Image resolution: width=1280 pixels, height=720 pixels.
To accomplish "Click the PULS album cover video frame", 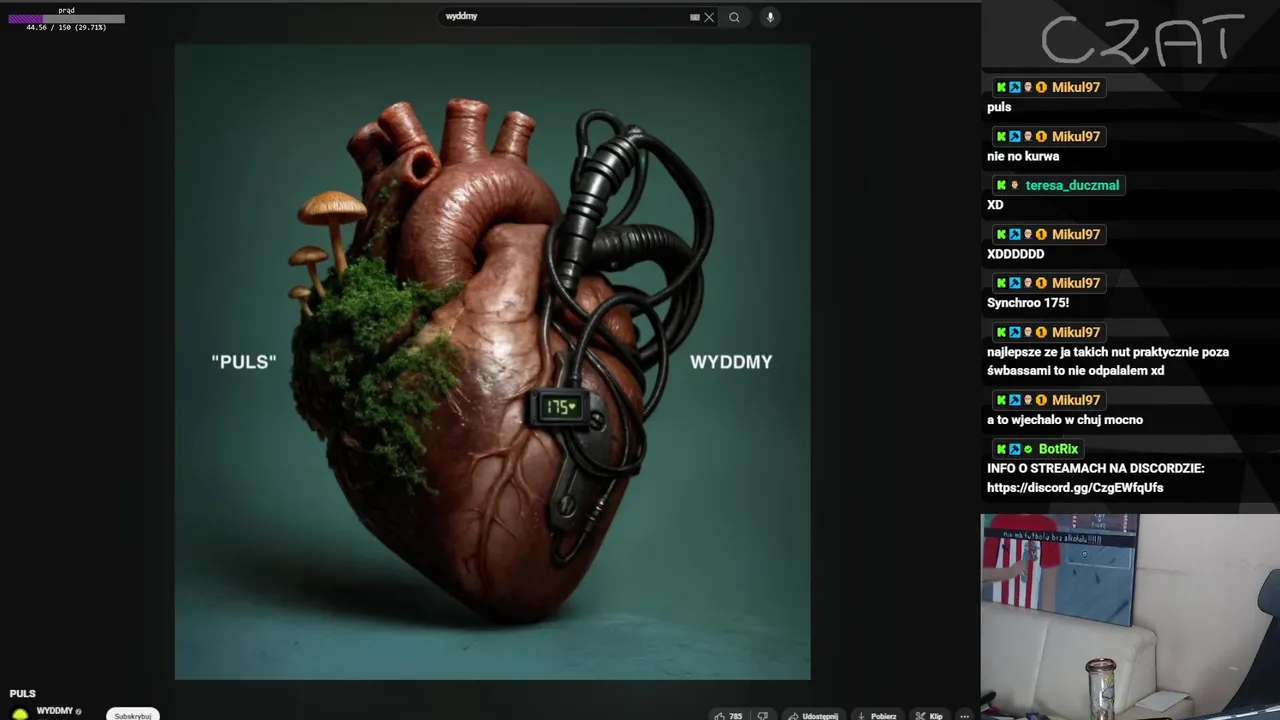I will pyautogui.click(x=492, y=362).
